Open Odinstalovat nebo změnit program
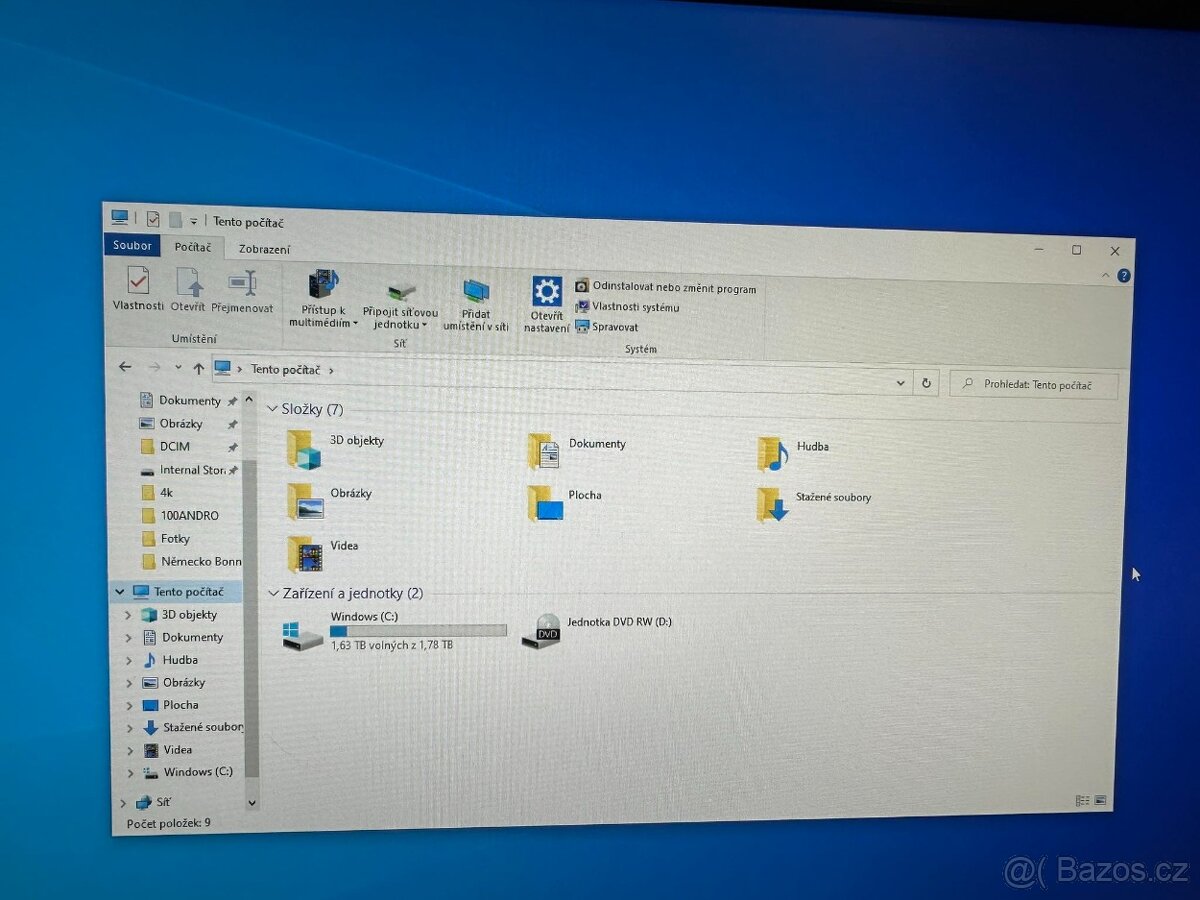 (x=666, y=286)
